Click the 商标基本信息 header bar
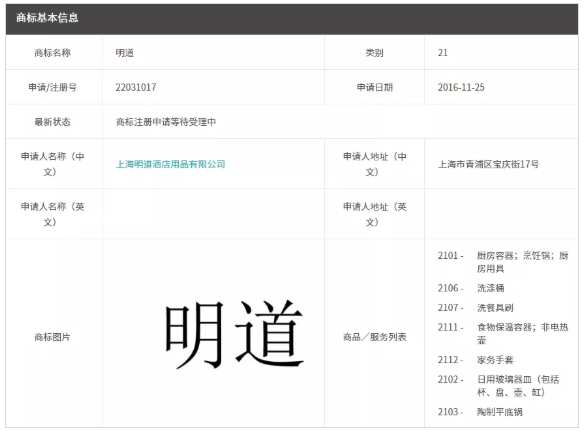Viewport: 585px width, 435px height. point(292,19)
